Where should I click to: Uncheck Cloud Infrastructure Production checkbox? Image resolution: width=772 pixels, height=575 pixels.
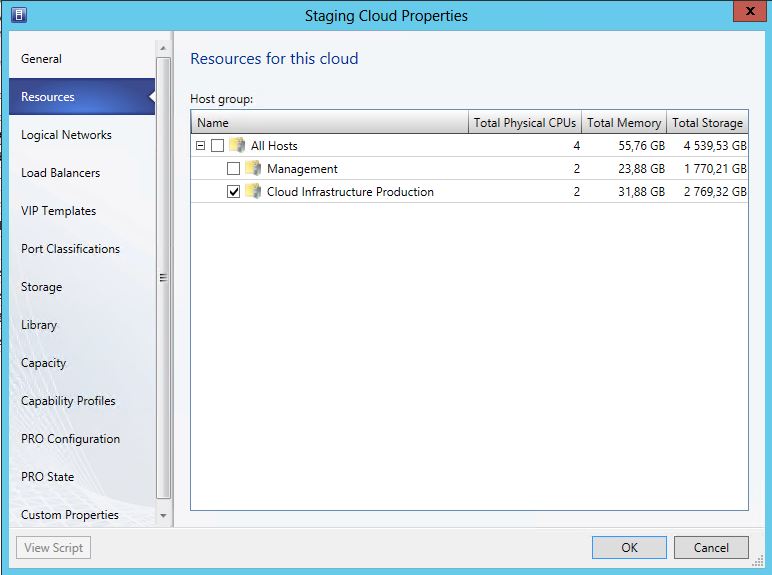[x=234, y=192]
